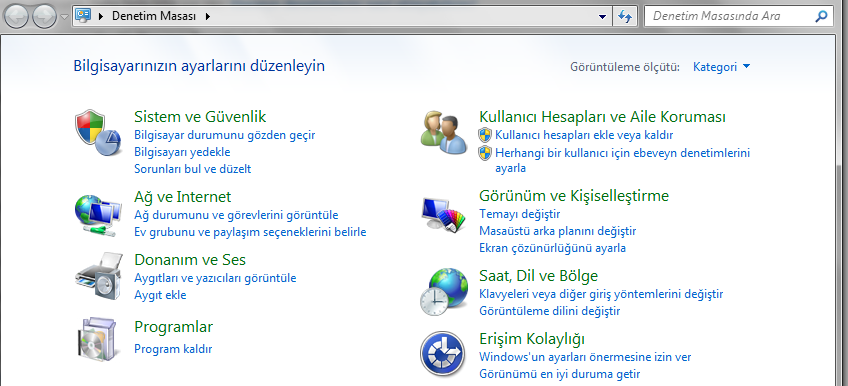This screenshot has height=386, width=848.
Task: Open the Görünüm ve Kişiselleştirme monitor icon
Action: [x=443, y=215]
